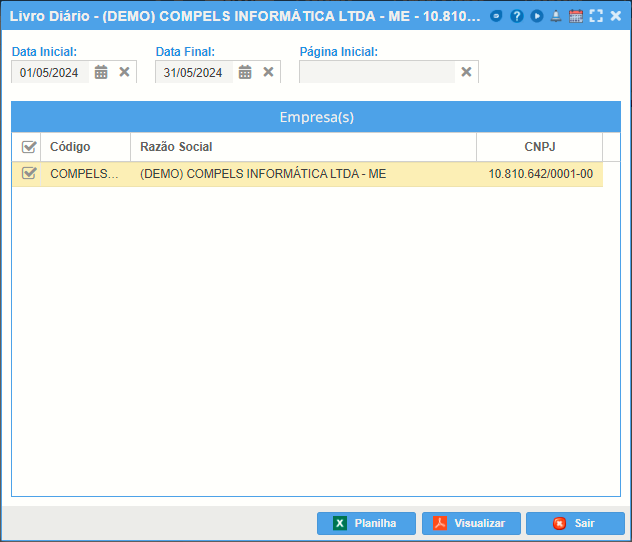Export with the Planilha button

pyautogui.click(x=366, y=523)
